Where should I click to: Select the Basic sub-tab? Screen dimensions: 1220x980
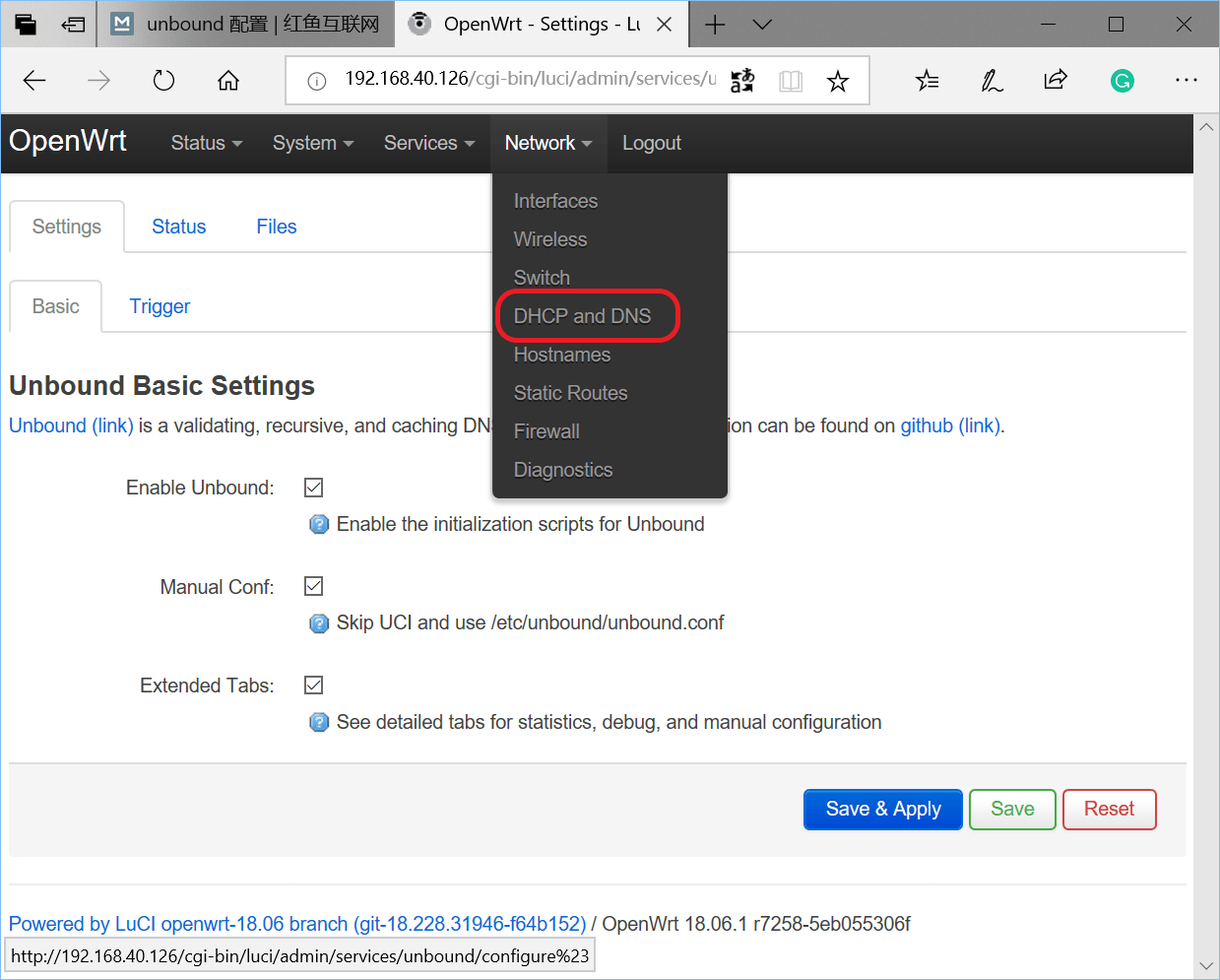[56, 306]
